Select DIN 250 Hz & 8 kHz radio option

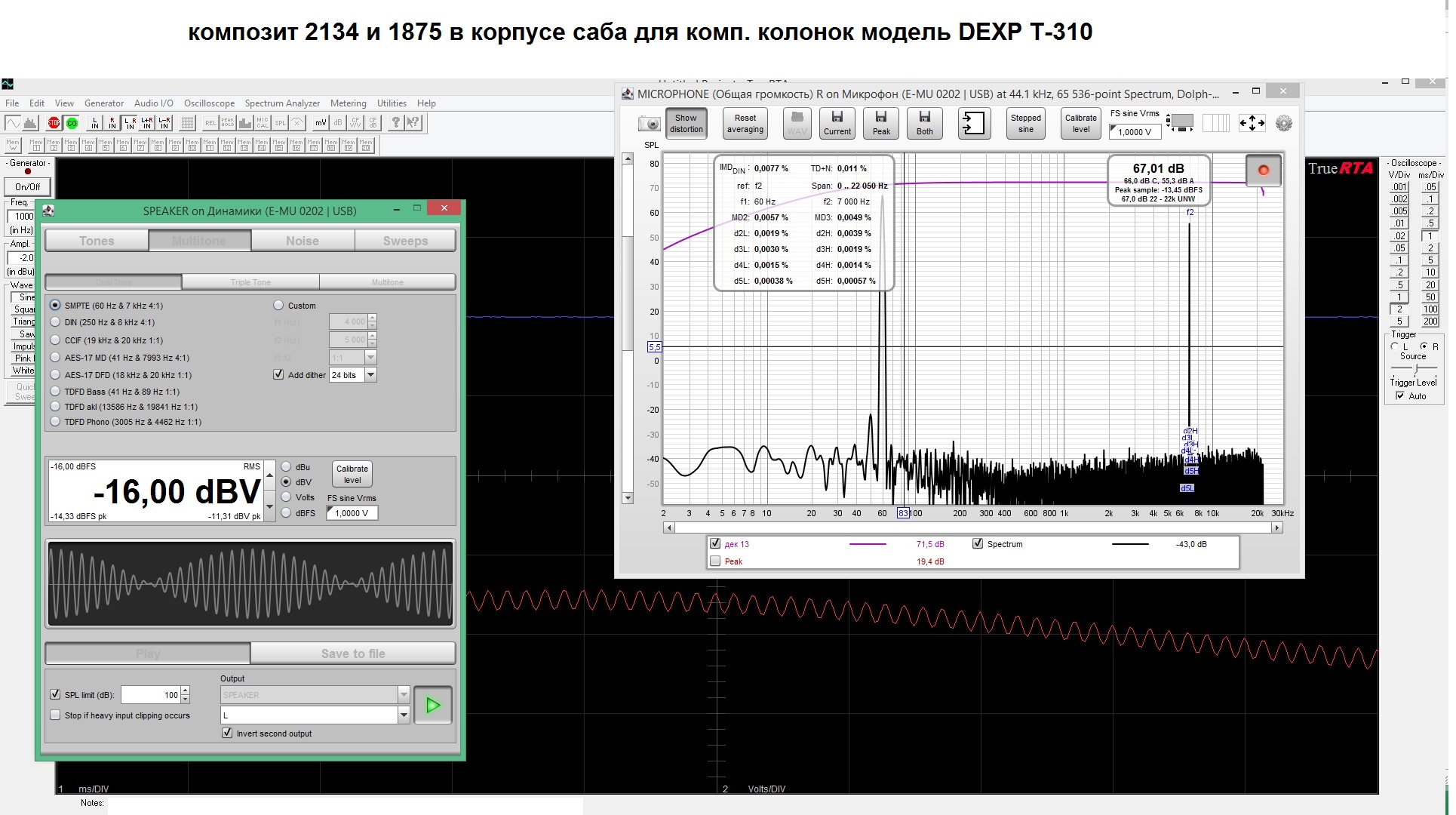click(x=55, y=322)
